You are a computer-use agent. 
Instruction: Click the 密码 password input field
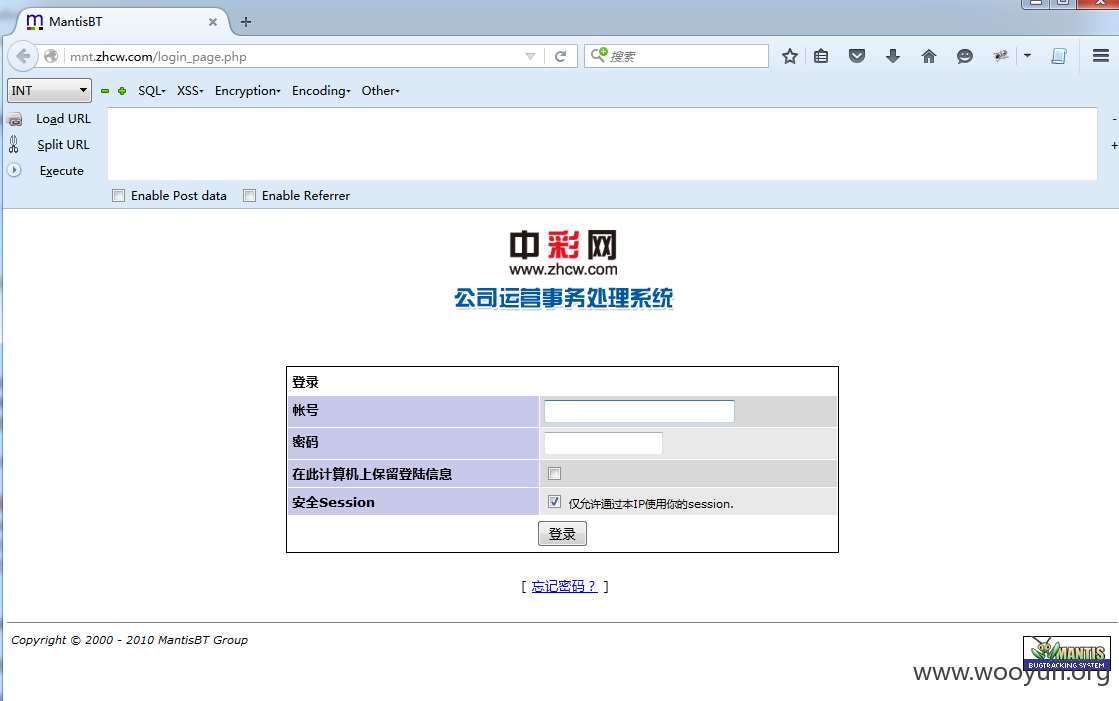[604, 443]
